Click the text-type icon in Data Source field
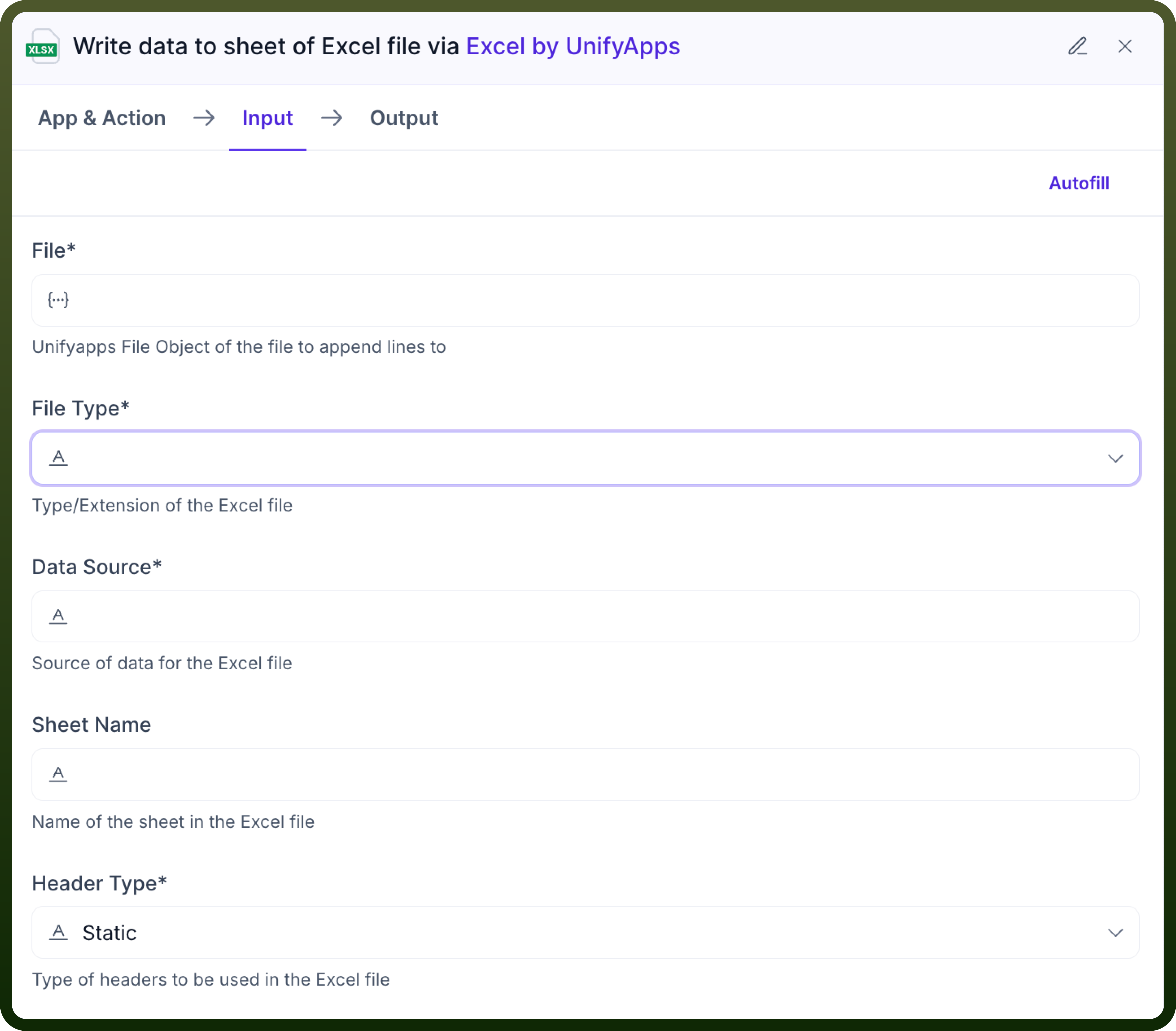Image resolution: width=1176 pixels, height=1031 pixels. (x=58, y=616)
